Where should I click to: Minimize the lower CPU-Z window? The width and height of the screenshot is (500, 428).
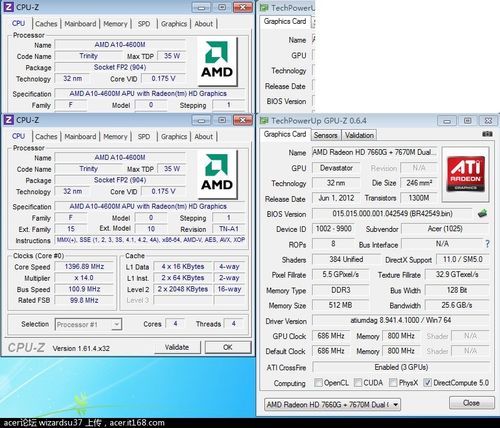coord(201,120)
